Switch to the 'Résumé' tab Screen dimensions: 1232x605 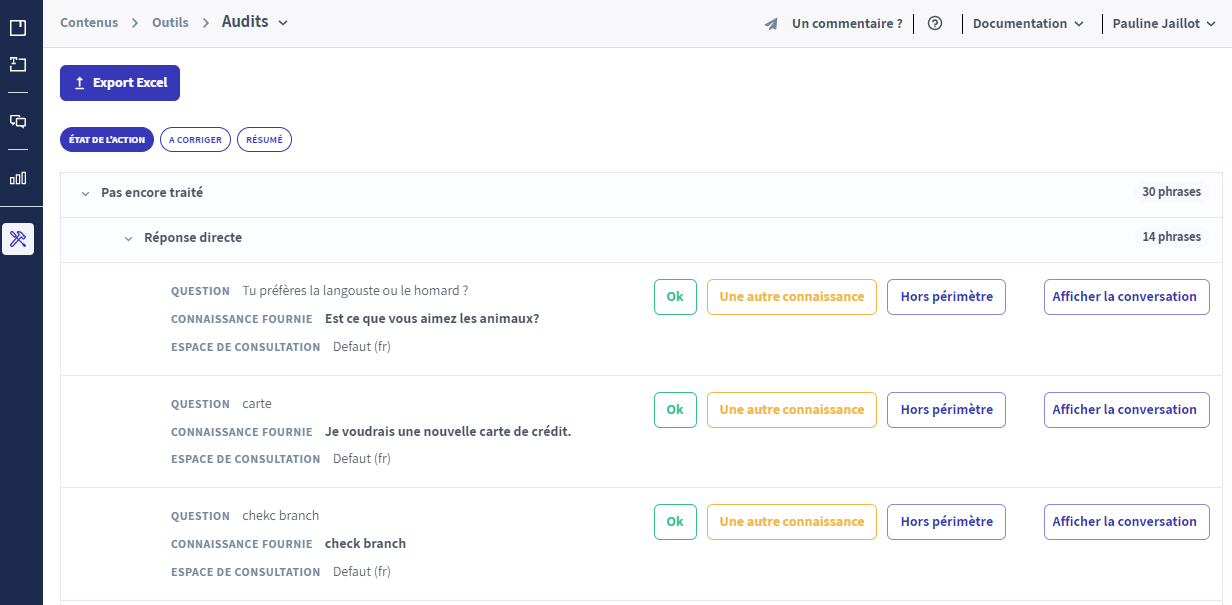coord(264,140)
